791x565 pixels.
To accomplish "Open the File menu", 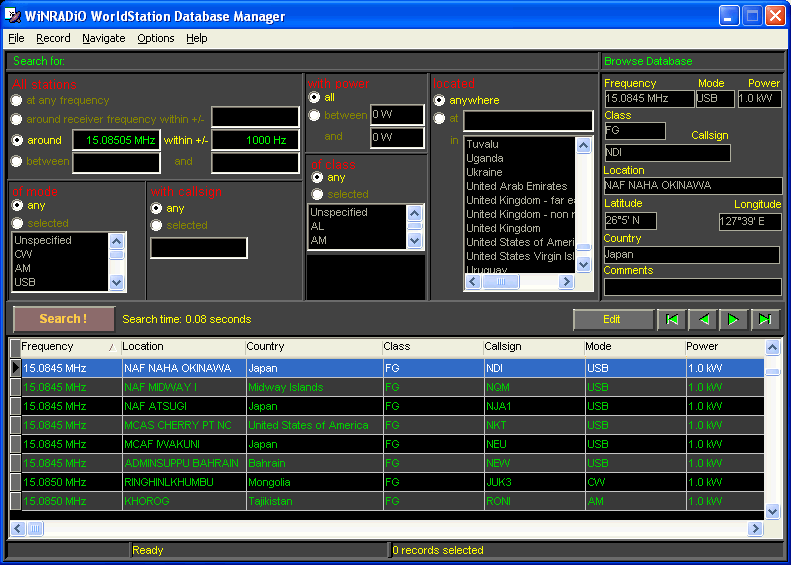I will (16, 38).
